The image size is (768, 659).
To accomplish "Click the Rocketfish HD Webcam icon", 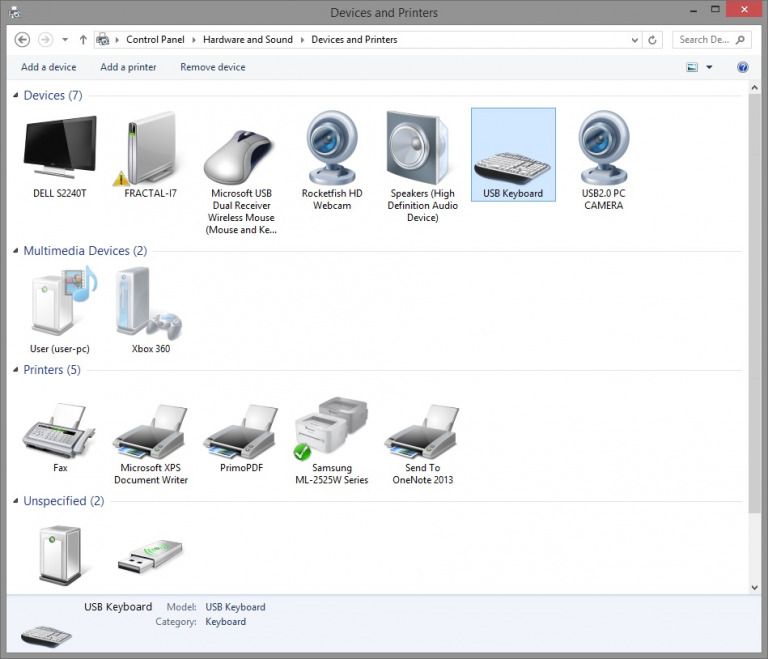I will (332, 148).
